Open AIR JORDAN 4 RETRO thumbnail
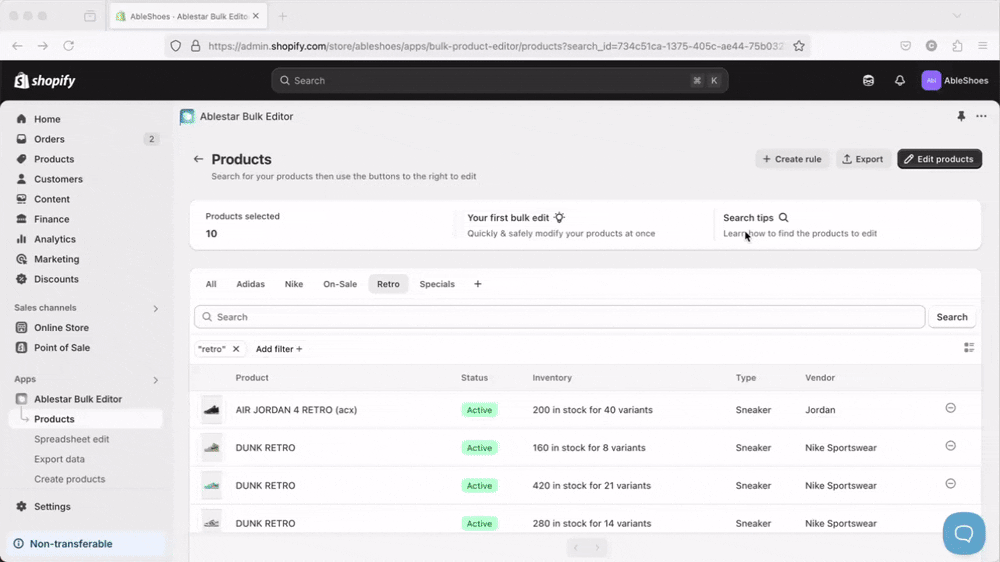The height and width of the screenshot is (562, 1000). 212,410
